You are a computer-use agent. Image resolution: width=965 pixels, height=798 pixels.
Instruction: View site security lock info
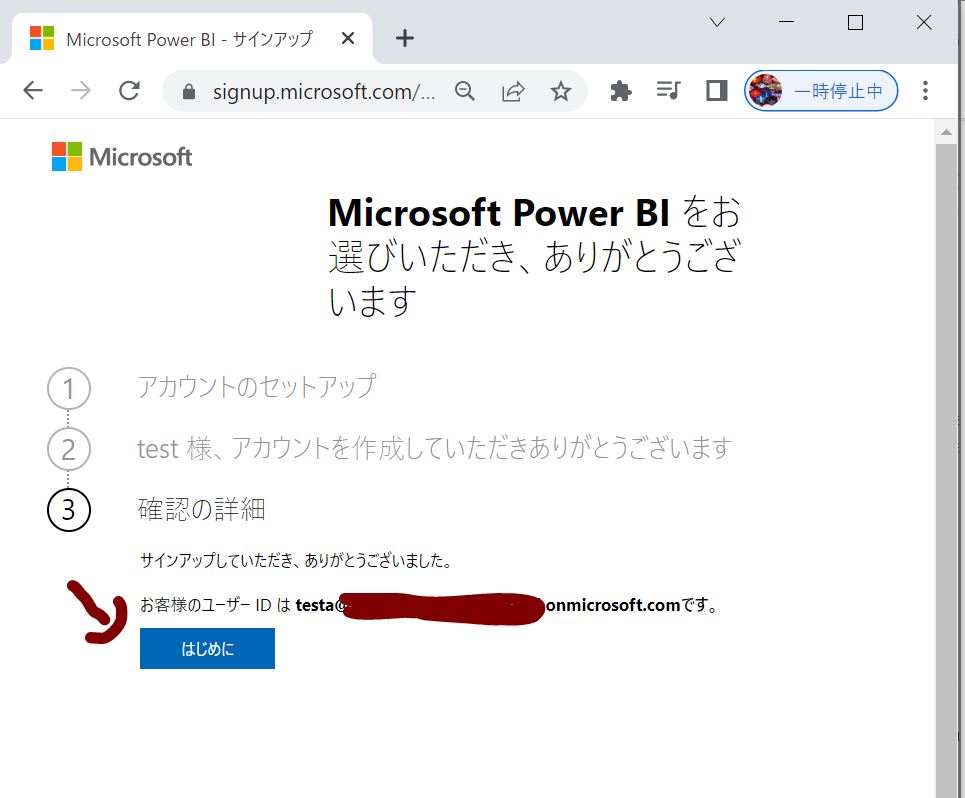[189, 92]
